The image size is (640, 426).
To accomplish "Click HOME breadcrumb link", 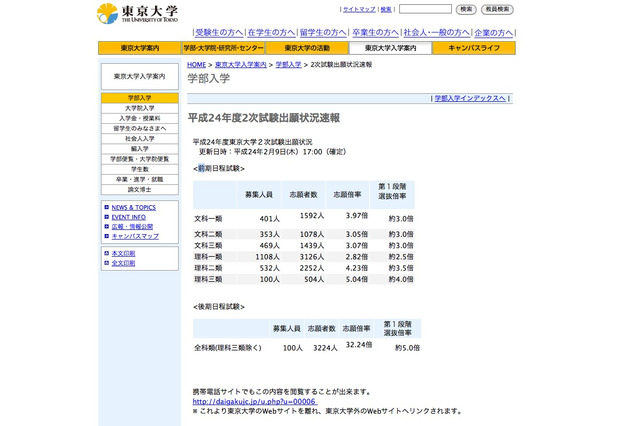I will coord(196,64).
